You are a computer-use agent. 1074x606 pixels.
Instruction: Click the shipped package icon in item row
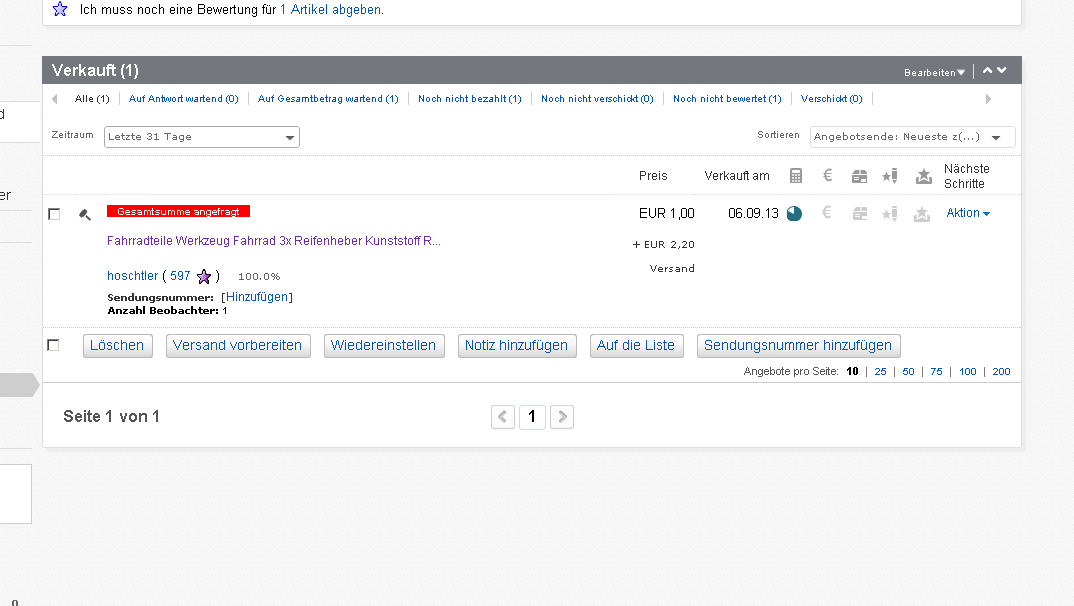[859, 214]
